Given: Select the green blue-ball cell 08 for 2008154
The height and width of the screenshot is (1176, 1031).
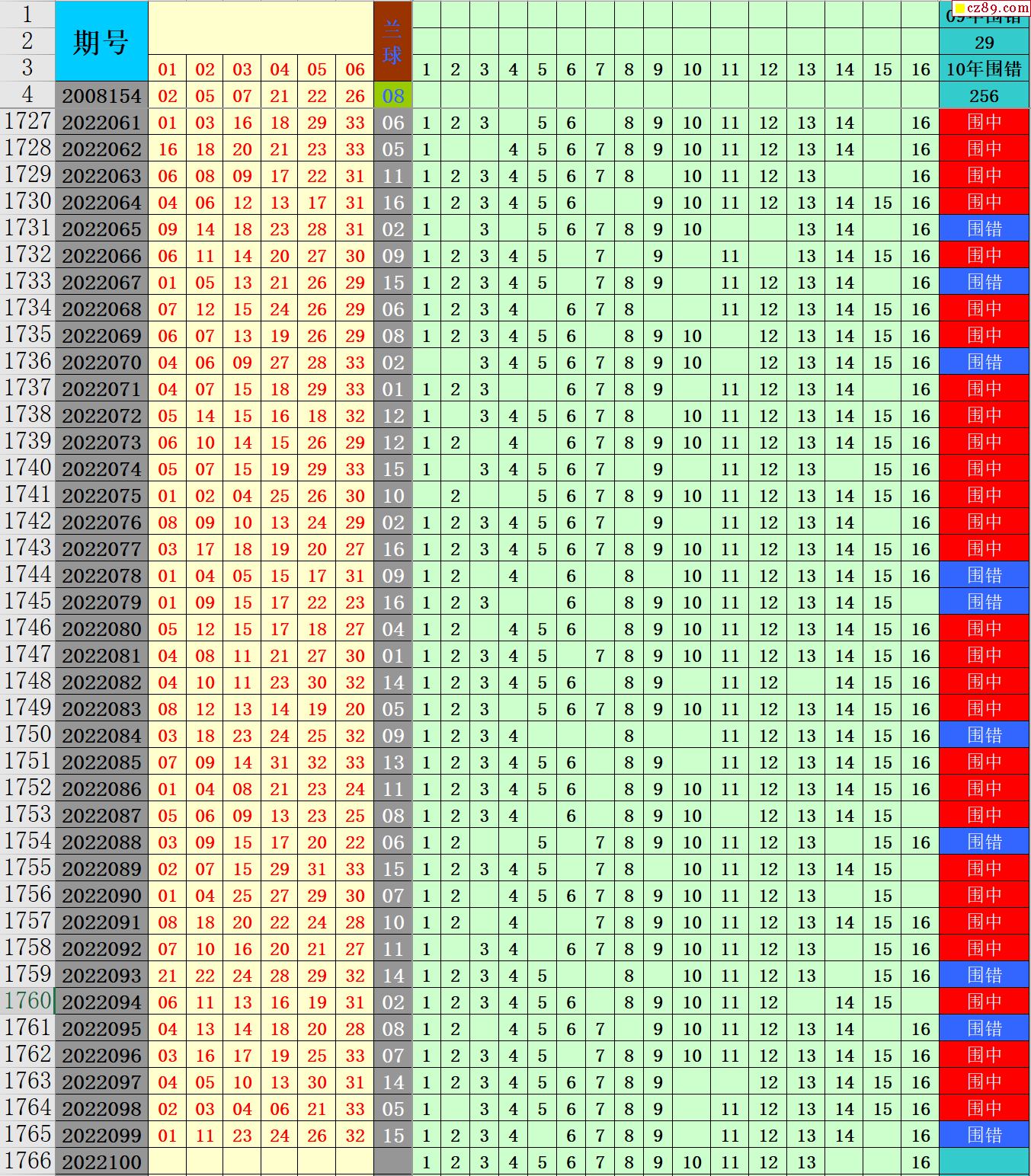Looking at the screenshot, I should click(392, 96).
